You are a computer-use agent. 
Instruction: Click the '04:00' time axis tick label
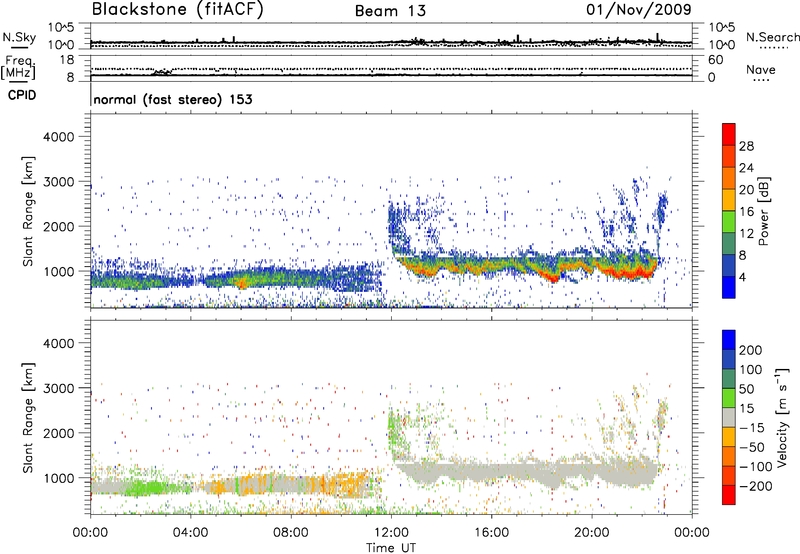(x=190, y=533)
